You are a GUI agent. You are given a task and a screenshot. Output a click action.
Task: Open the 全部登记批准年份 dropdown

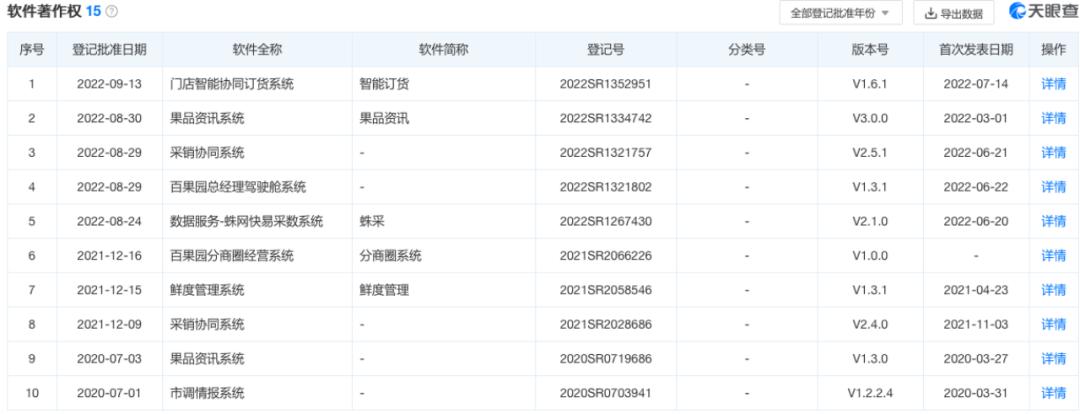click(840, 13)
